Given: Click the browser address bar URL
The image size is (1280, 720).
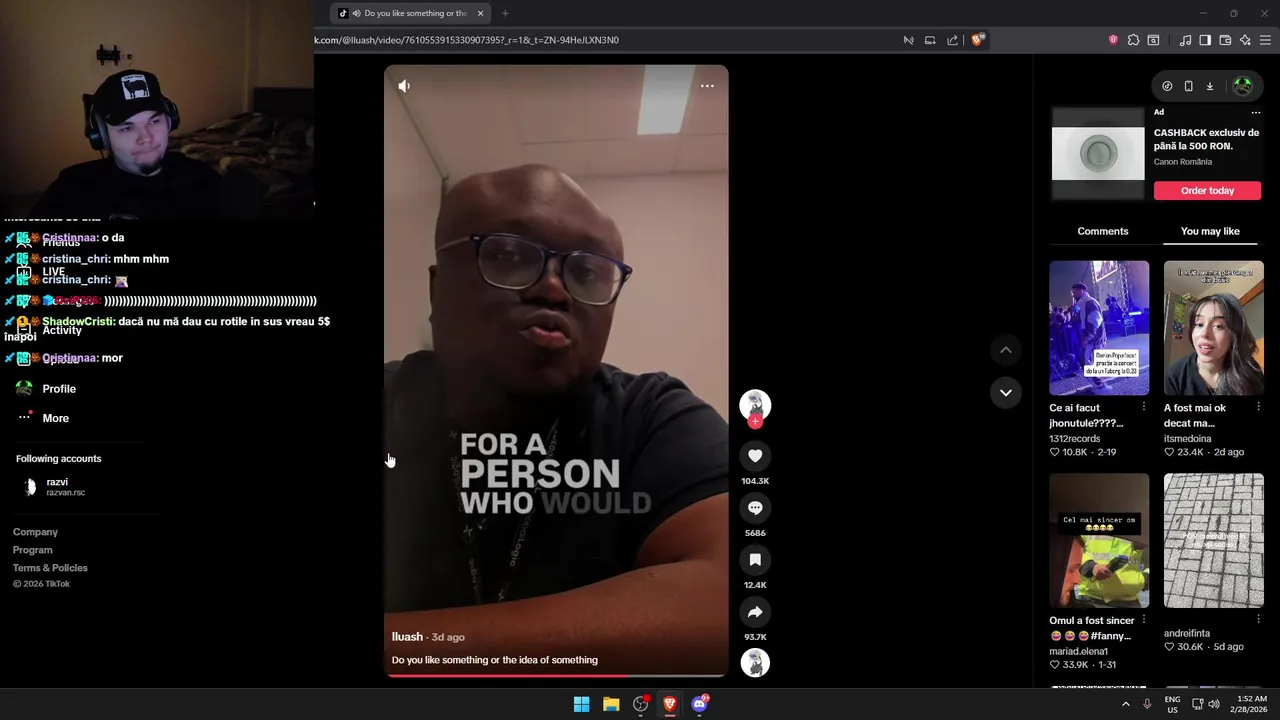Looking at the screenshot, I should click(467, 40).
